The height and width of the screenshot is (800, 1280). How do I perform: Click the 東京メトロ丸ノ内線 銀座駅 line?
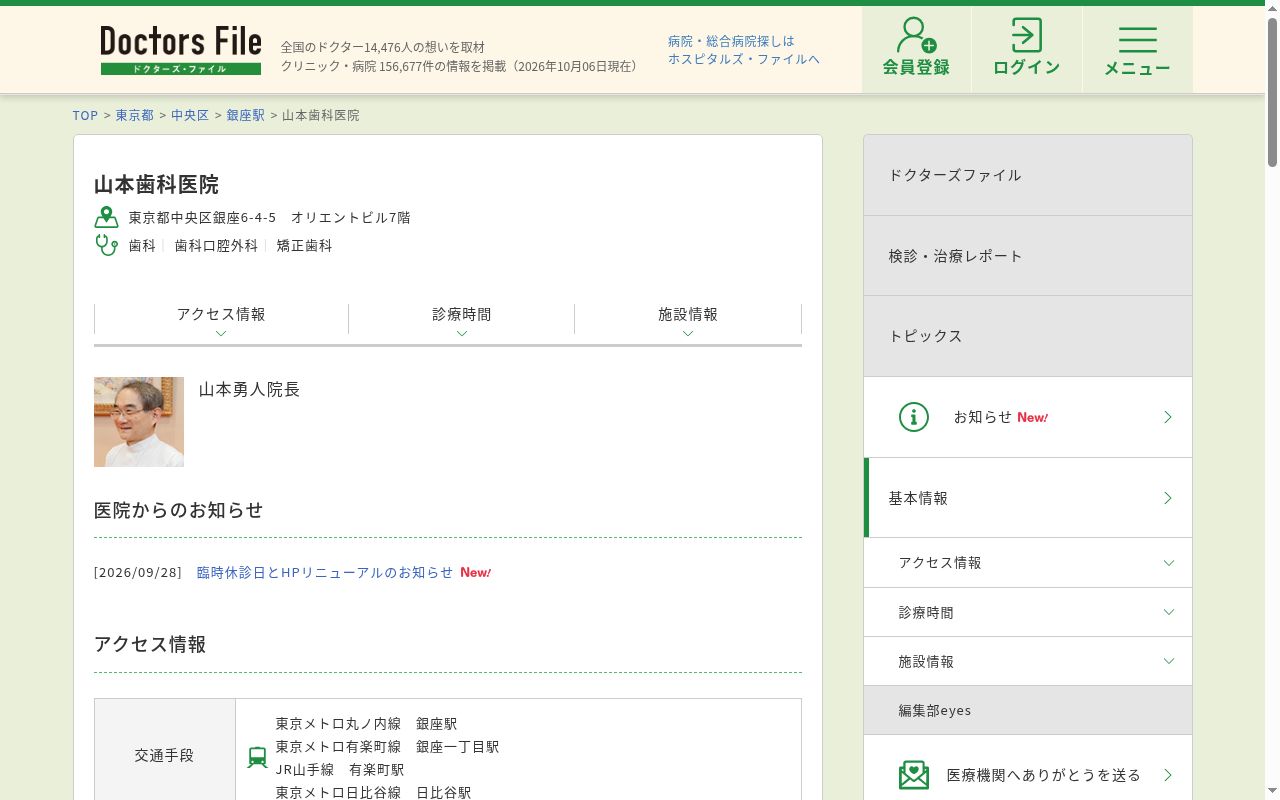[367, 723]
